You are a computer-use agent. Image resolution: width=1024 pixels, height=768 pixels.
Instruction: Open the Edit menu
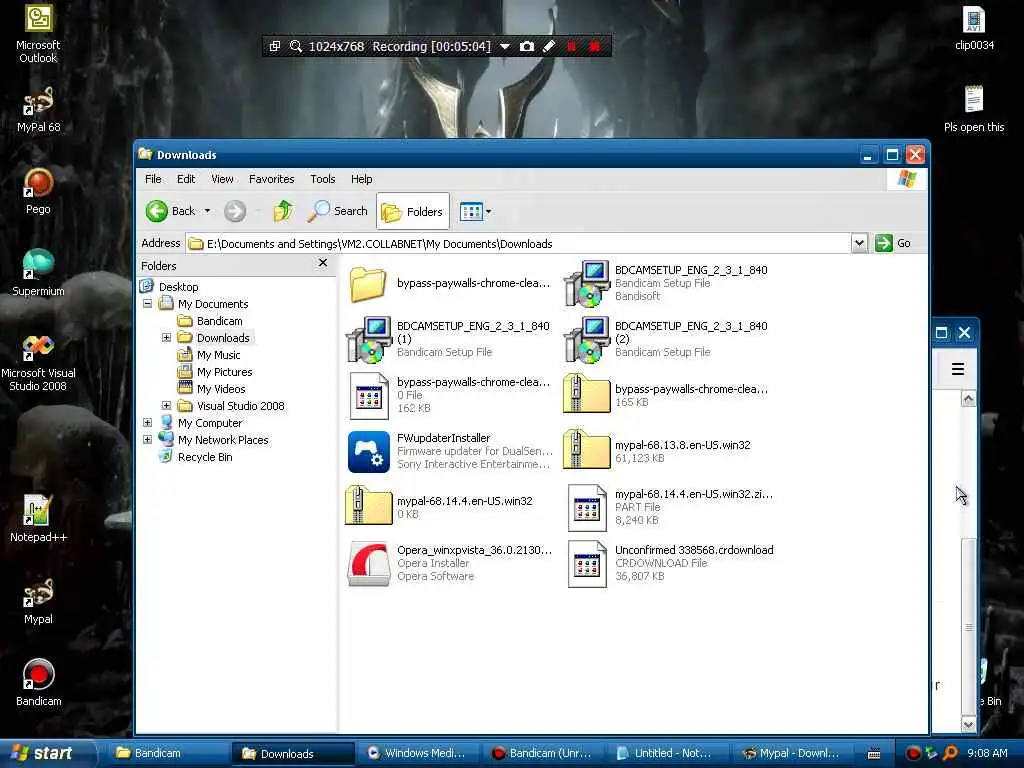point(185,179)
